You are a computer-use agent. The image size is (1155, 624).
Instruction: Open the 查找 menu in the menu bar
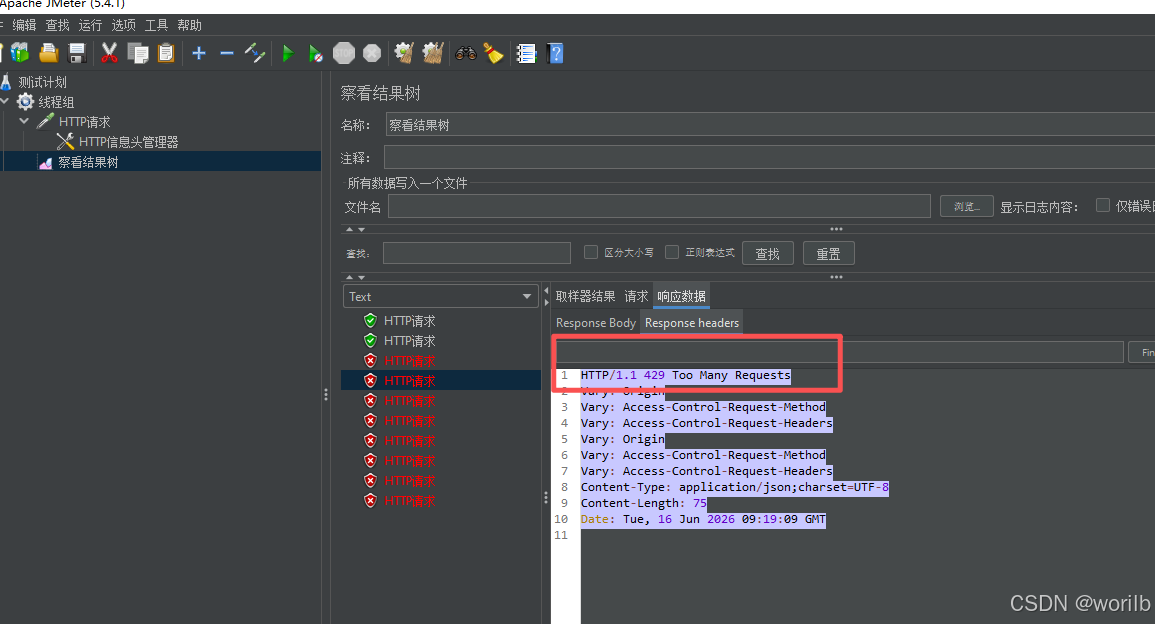click(x=57, y=25)
